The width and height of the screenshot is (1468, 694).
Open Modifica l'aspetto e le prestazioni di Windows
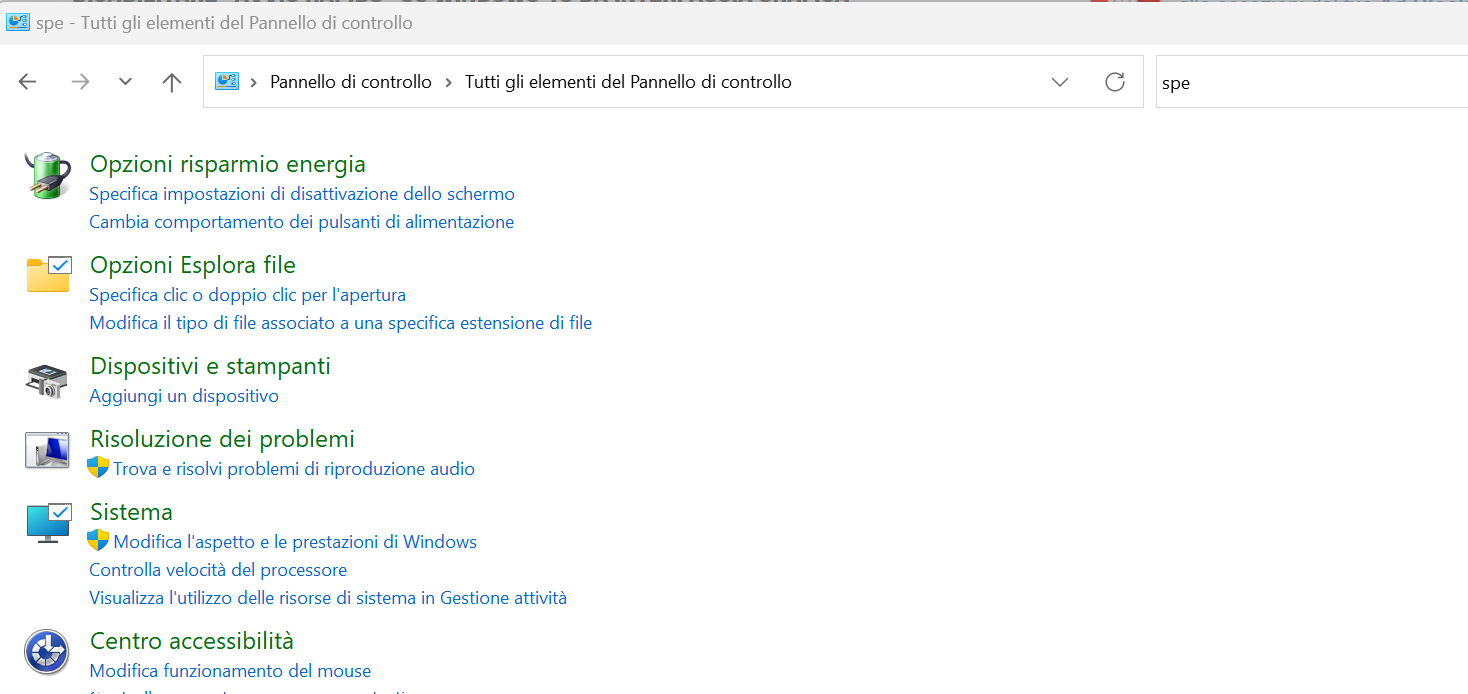tap(295, 542)
